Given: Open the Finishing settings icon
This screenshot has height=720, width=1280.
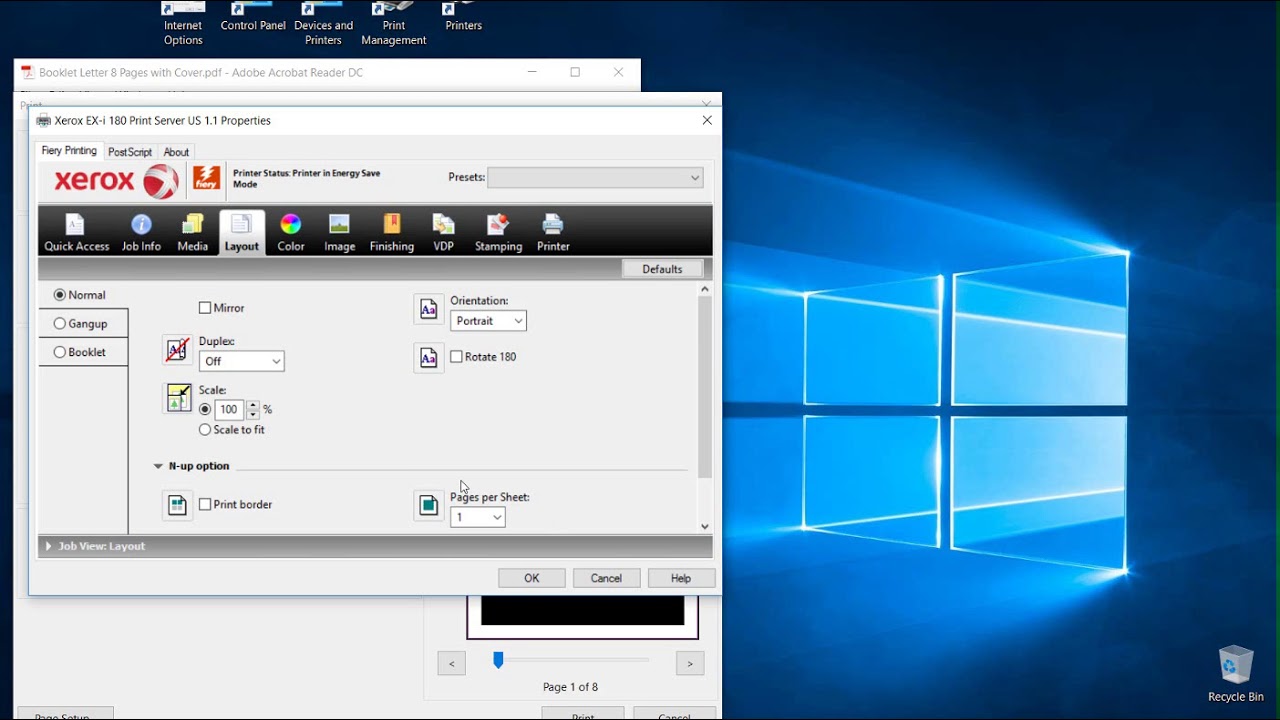Looking at the screenshot, I should [x=392, y=232].
